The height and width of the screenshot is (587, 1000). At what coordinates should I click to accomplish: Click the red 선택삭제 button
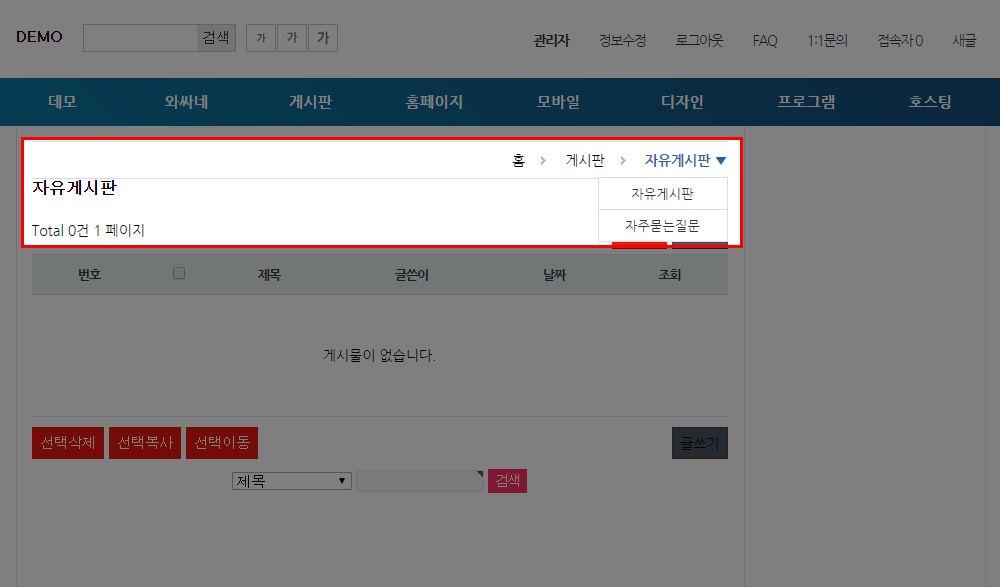coord(68,442)
